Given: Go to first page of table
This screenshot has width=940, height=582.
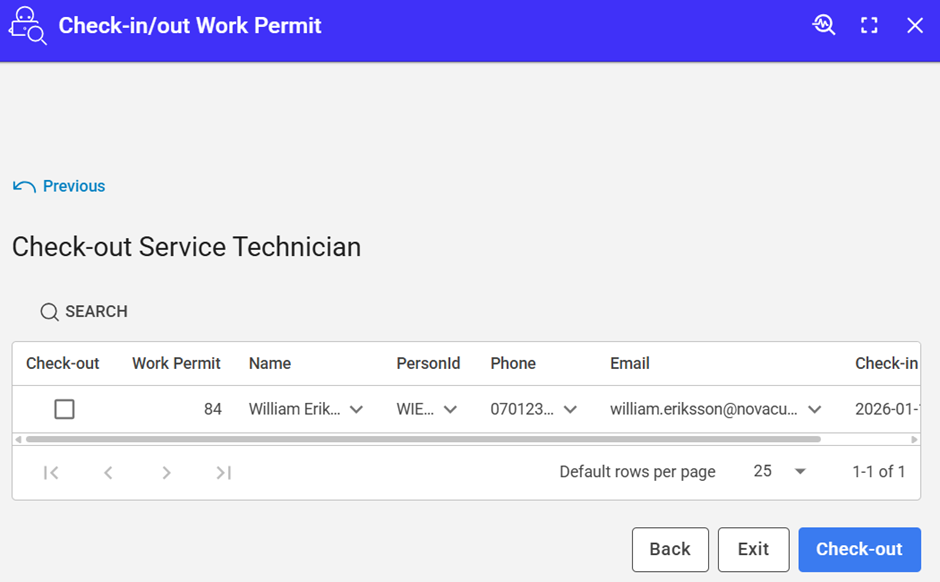Looking at the screenshot, I should coord(51,472).
